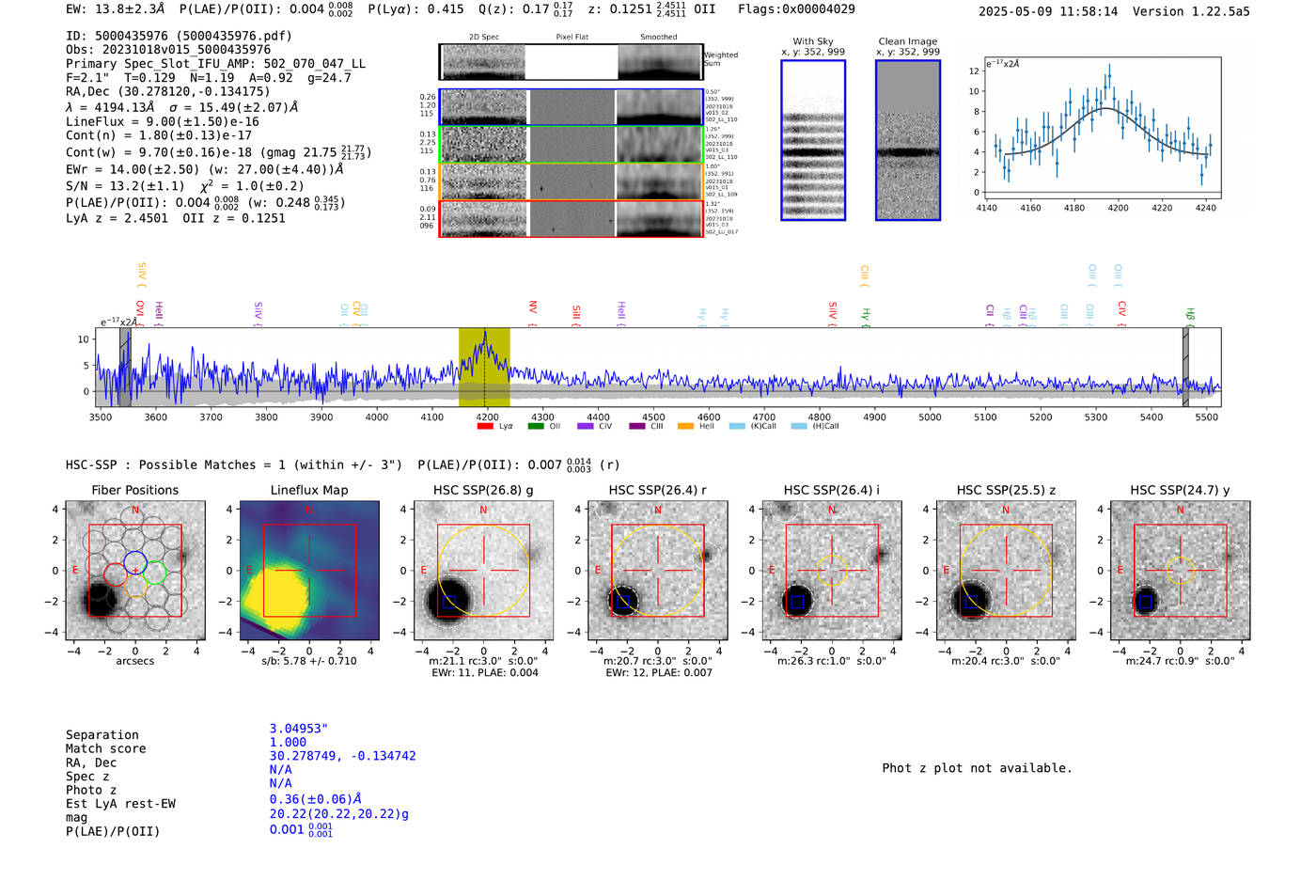Screen dimensions: 1316x896
Task: Select the Est LyA rest-EW value 0.36(±0.06)Å
Action: pos(316,799)
